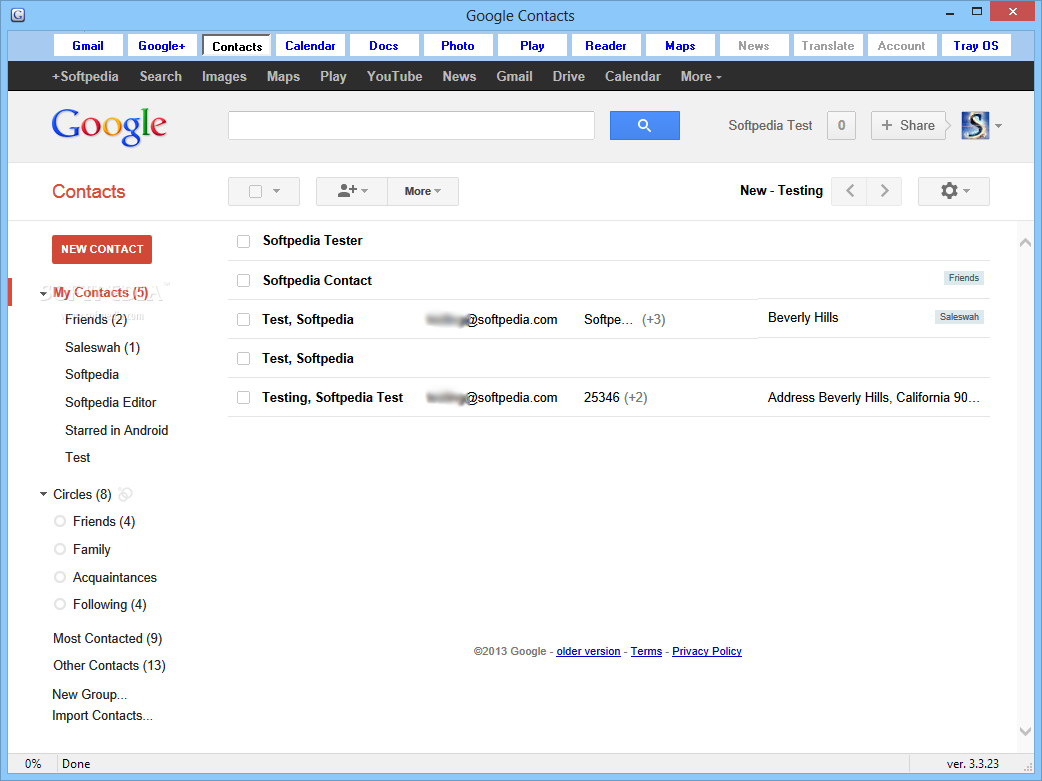
Task: Click the scrollbar up arrow
Action: pyautogui.click(x=1025, y=243)
